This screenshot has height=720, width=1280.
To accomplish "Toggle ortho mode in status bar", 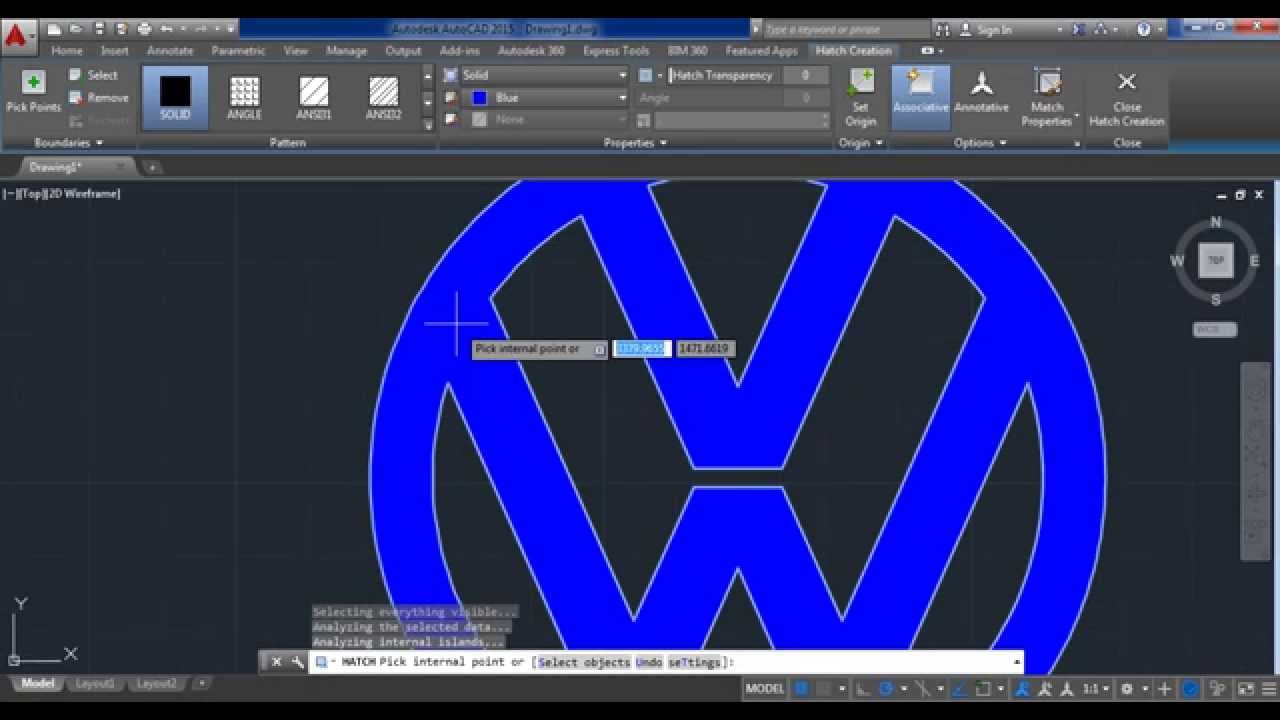I will [862, 689].
